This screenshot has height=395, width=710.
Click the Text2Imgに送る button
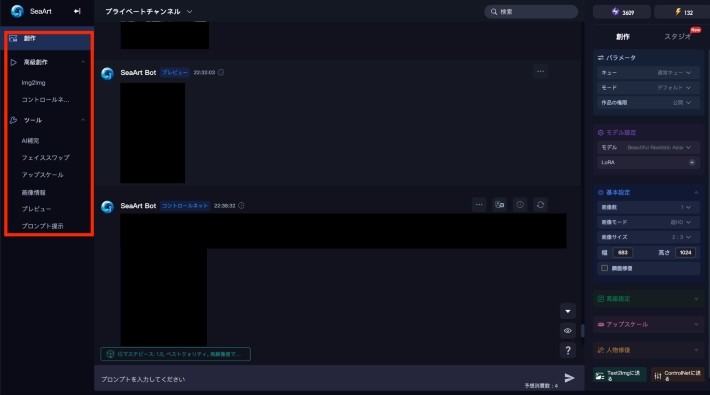(x=619, y=375)
